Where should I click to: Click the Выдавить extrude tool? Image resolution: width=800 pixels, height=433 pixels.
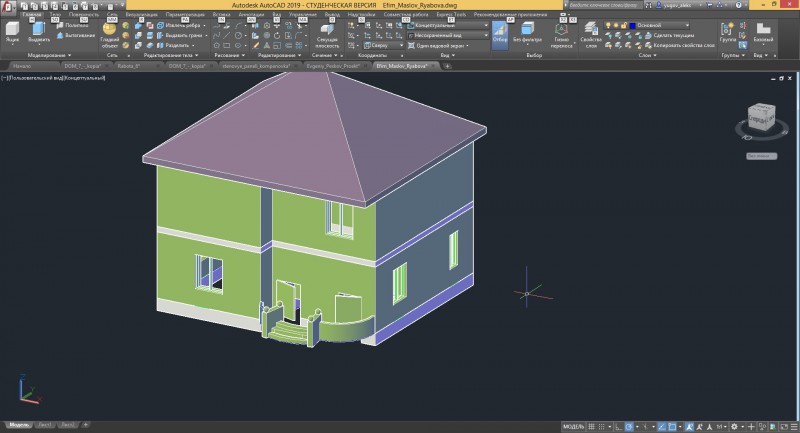click(39, 33)
